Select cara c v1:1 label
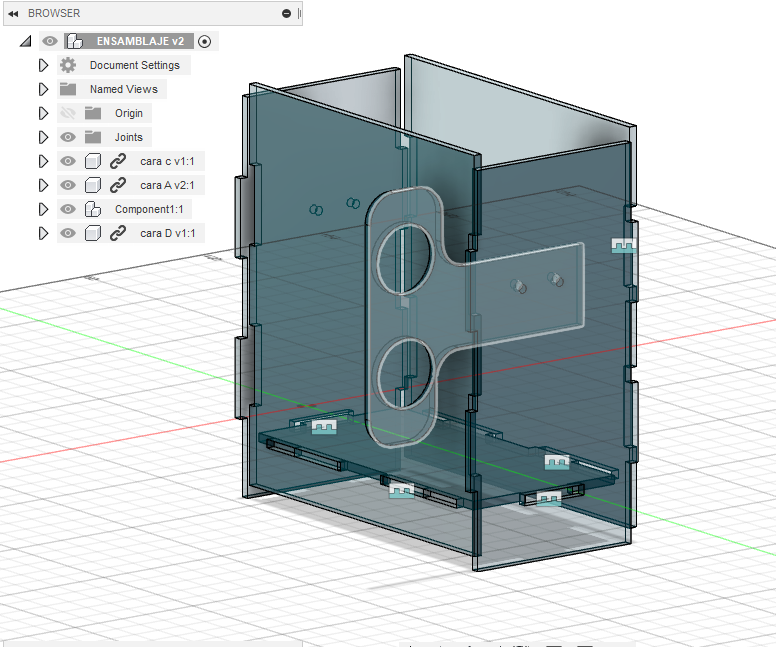 pyautogui.click(x=167, y=161)
